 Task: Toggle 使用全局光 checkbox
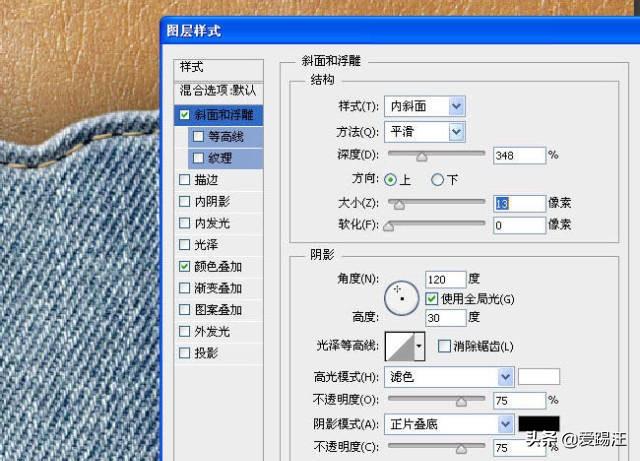pyautogui.click(x=431, y=299)
